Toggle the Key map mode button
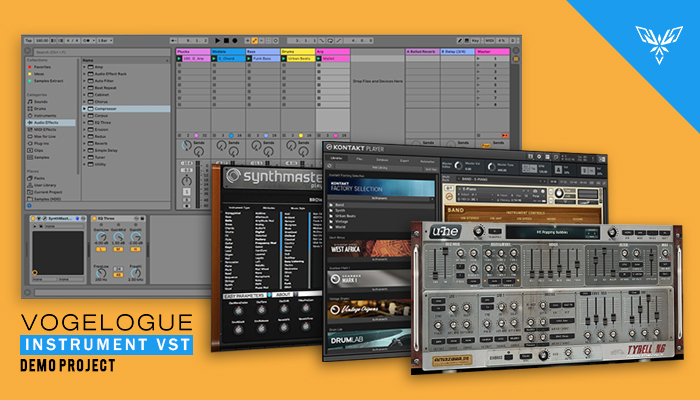 [x=475, y=41]
